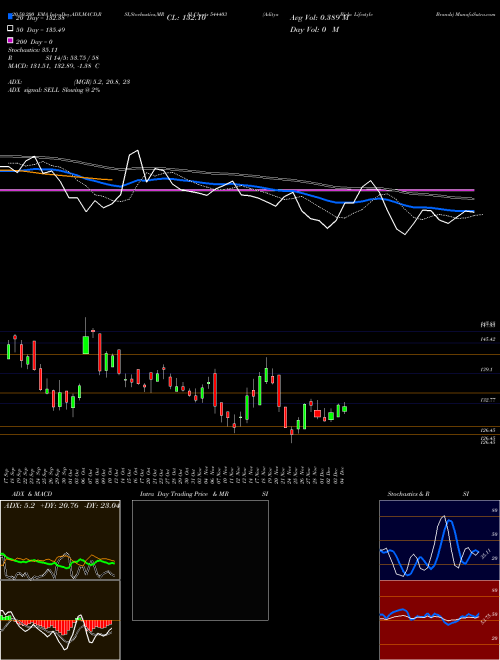Click the 'Day Vol: 0 M' label
This screenshot has width=500, height=660.
pos(314,29)
